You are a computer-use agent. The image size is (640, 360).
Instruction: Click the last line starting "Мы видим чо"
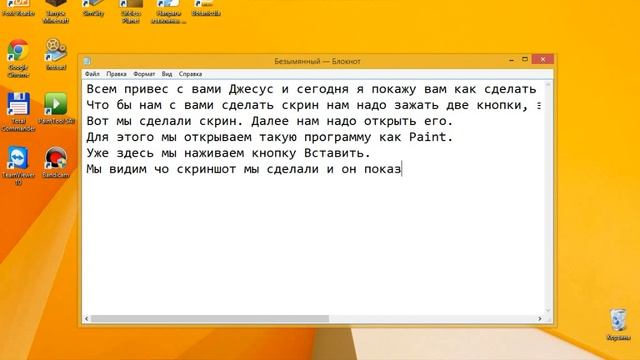244,169
